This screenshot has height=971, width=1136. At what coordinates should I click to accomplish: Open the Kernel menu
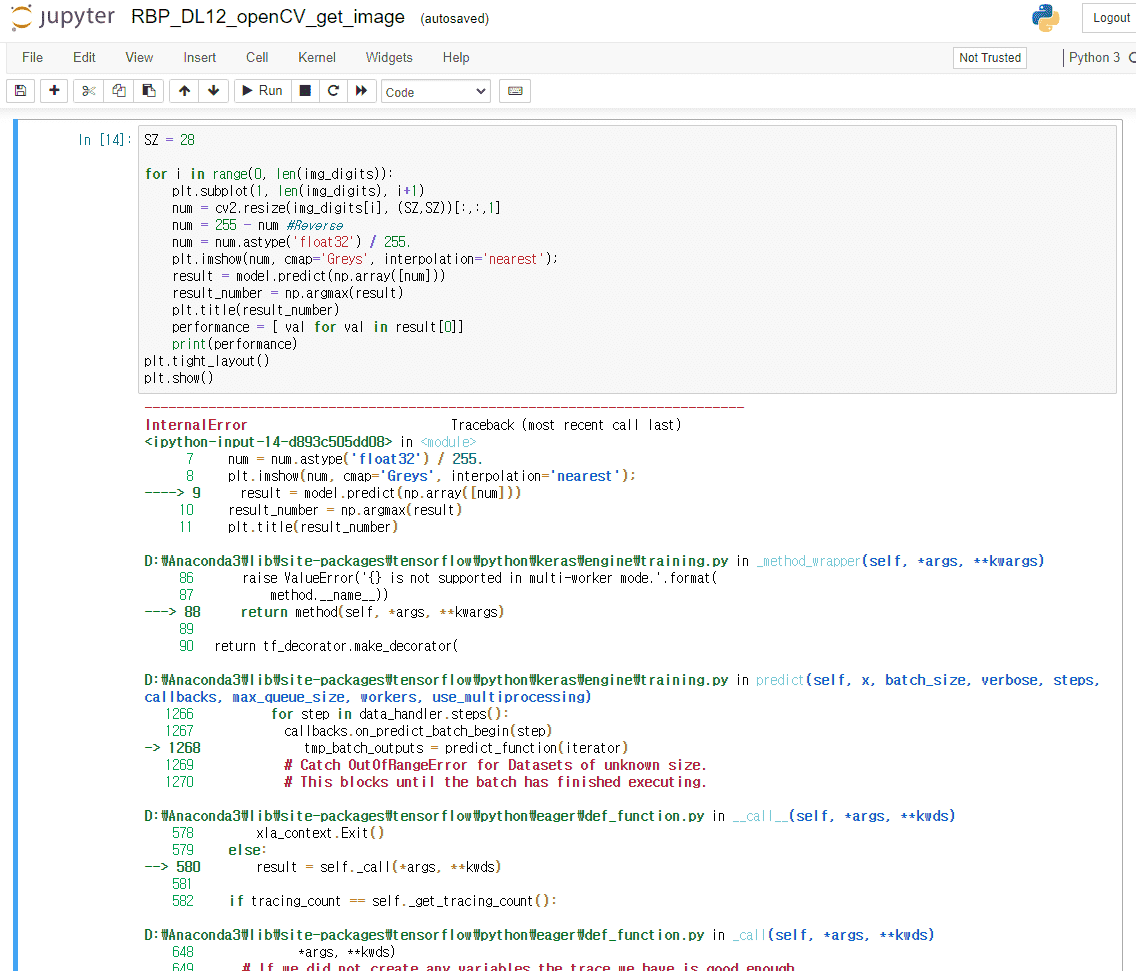(x=317, y=57)
